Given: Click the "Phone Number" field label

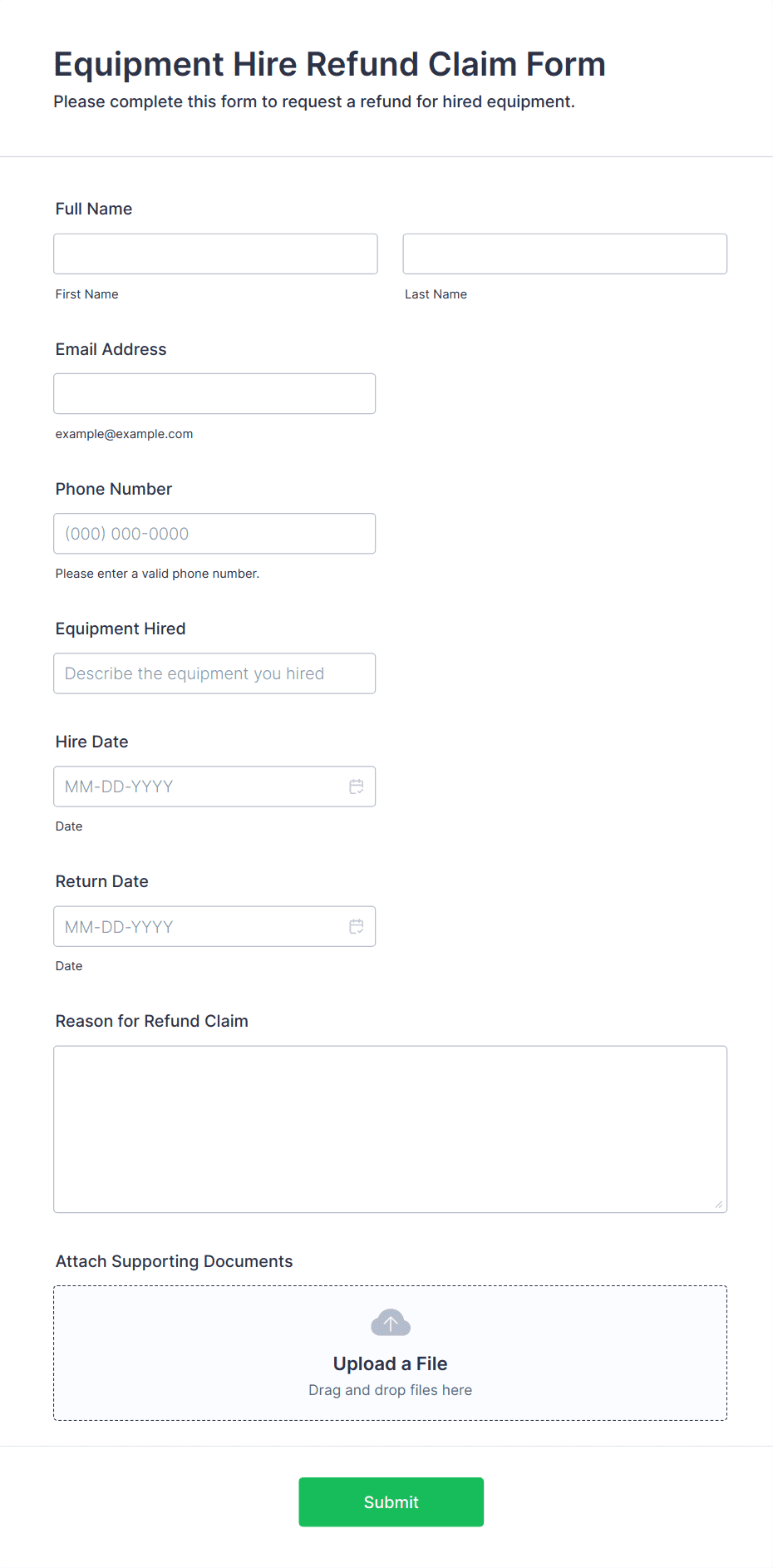Looking at the screenshot, I should click(x=114, y=489).
